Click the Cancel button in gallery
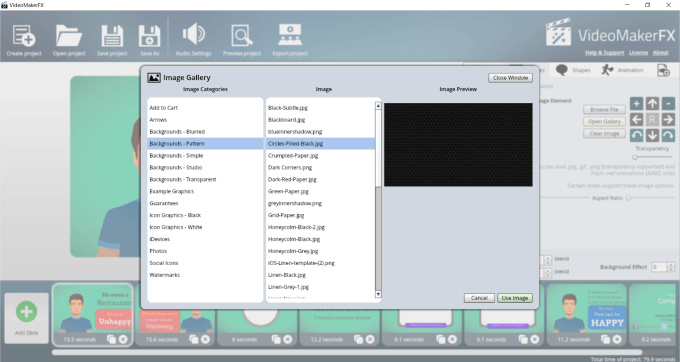The image size is (680, 362). 479,298
